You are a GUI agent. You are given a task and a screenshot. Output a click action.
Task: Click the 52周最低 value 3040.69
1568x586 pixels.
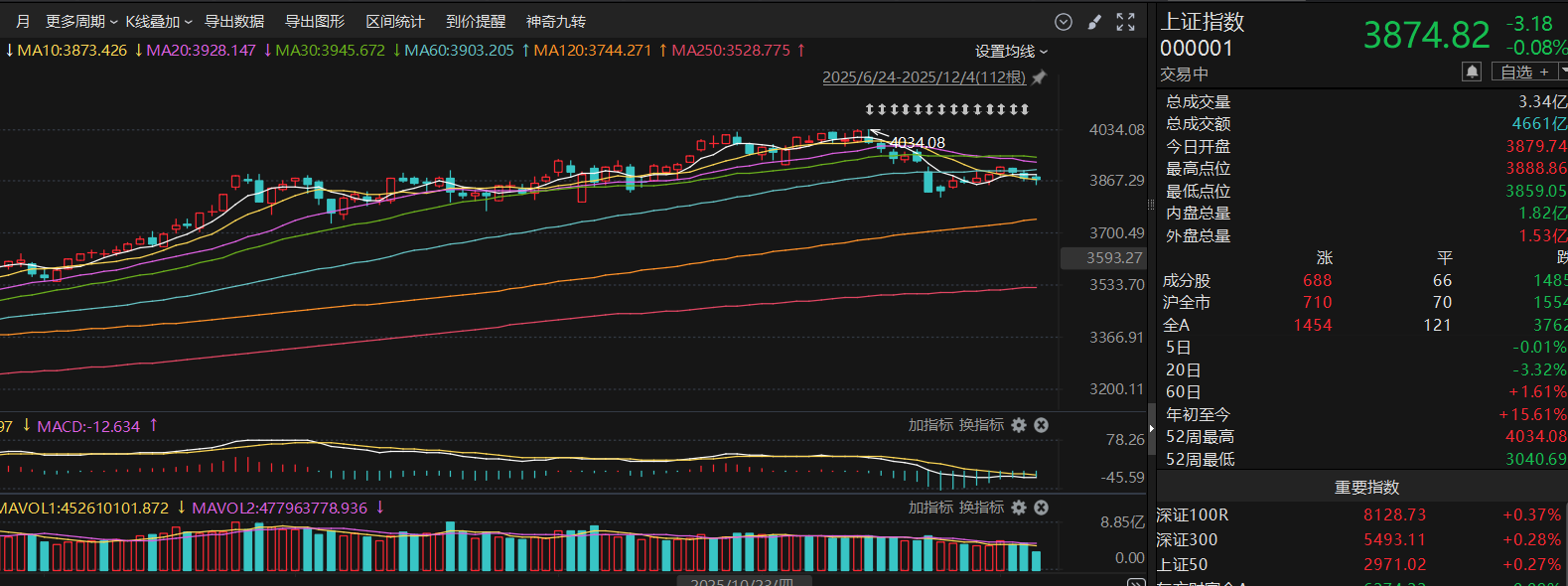(1536, 460)
